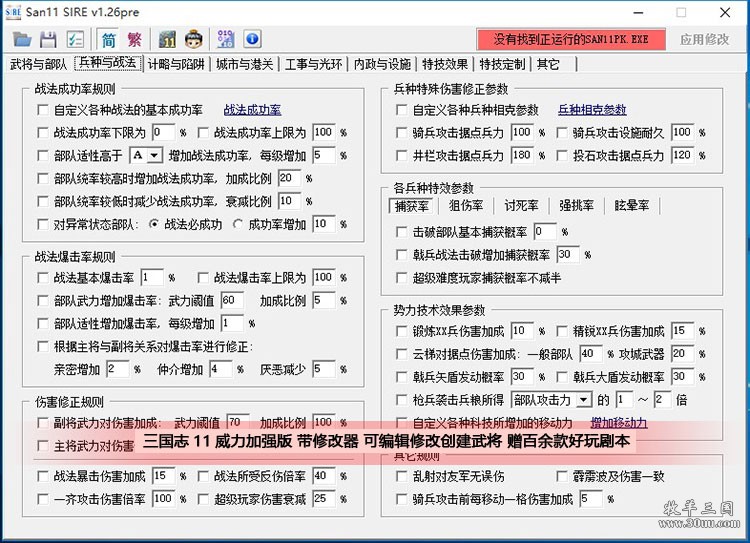The image size is (750, 543).
Task: Click the red 没有找到正运行的SAN11PK.EXE banner
Action: coord(571,39)
